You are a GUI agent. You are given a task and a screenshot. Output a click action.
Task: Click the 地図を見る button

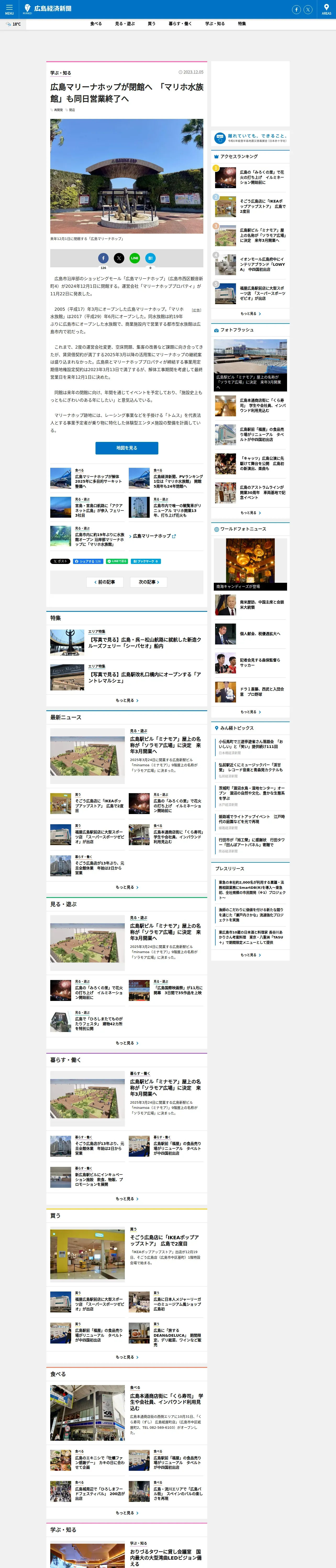127,448
